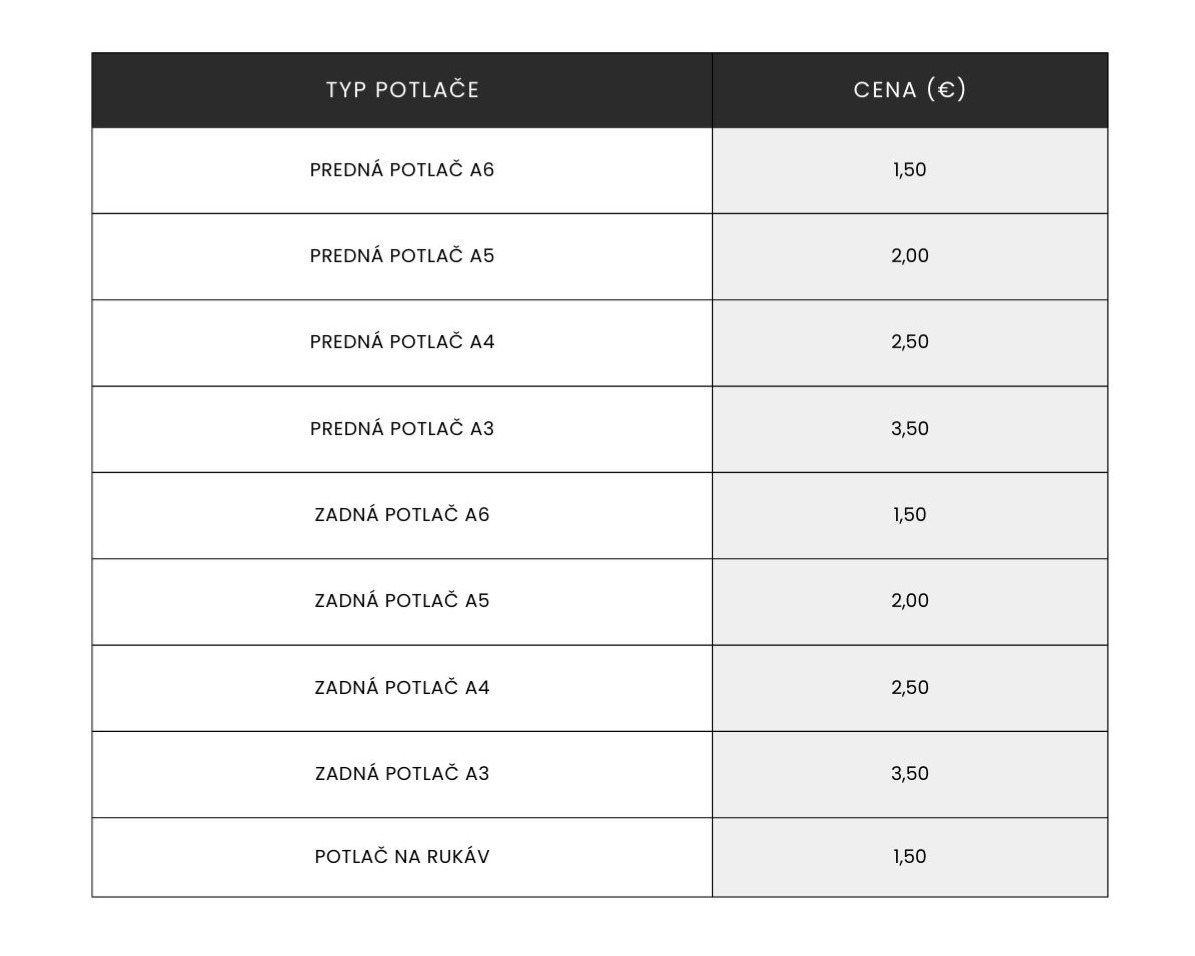Click the TYP POTLAČE column header

pyautogui.click(x=402, y=90)
